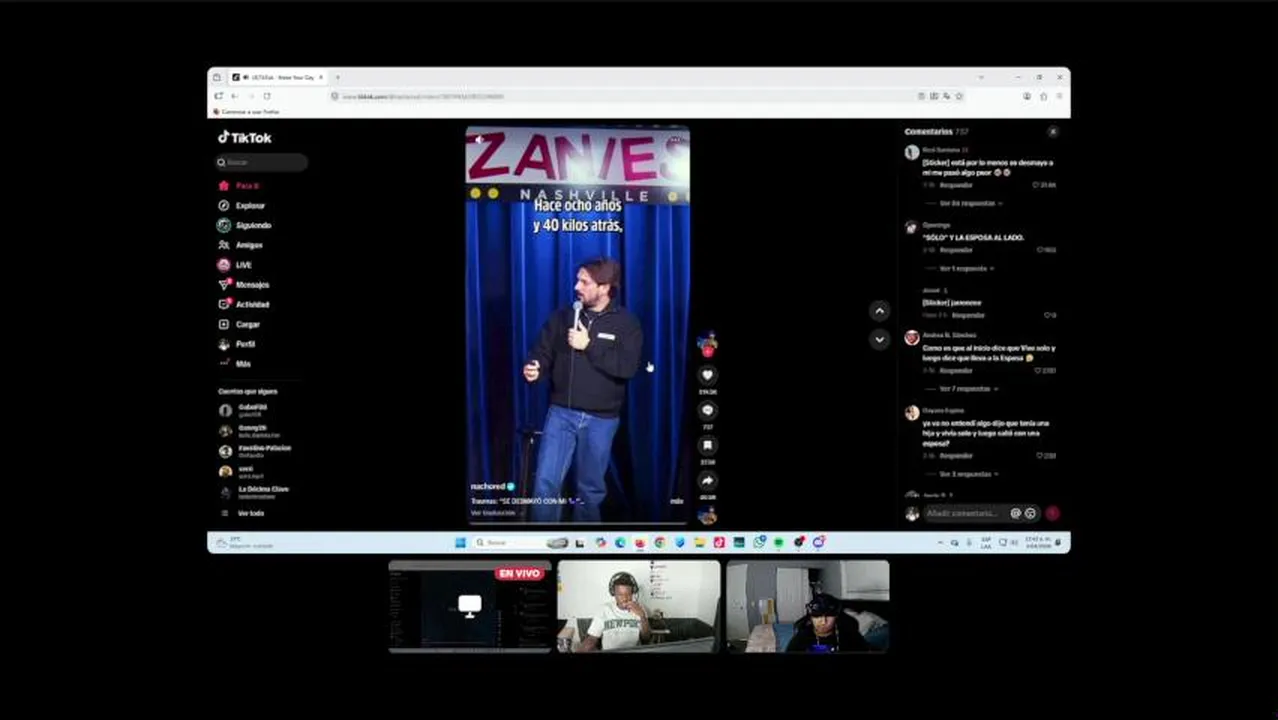The image size is (1278, 720).
Task: Open the Windows Start button
Action: (x=460, y=542)
